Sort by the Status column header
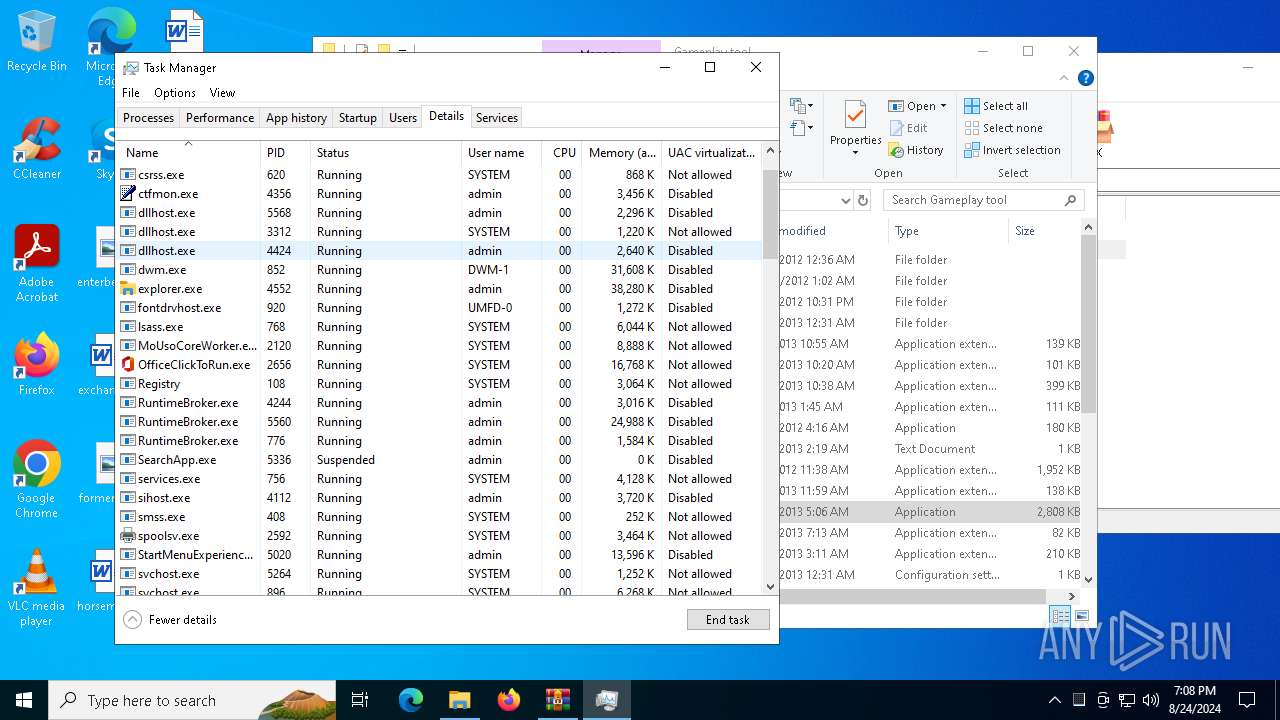The height and width of the screenshot is (720, 1280). point(386,153)
